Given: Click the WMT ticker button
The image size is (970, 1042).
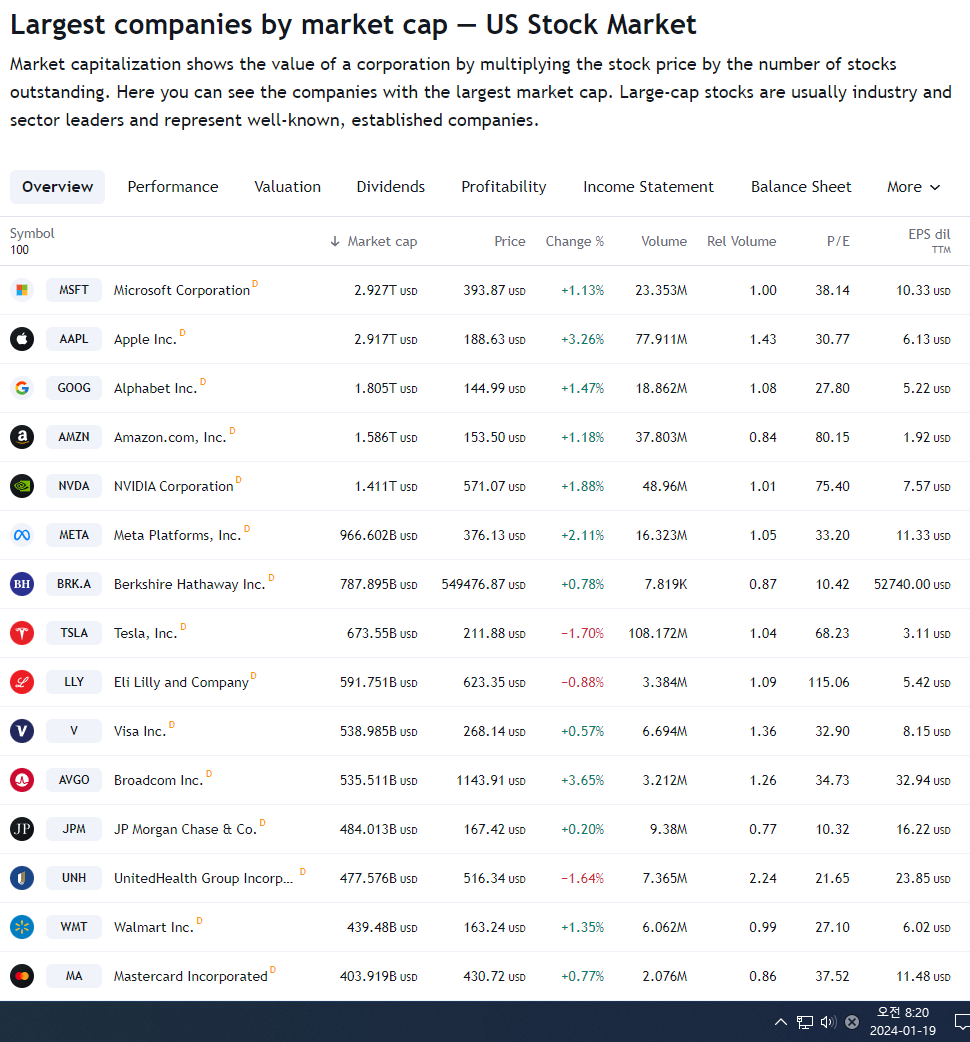Looking at the screenshot, I should pos(74,926).
